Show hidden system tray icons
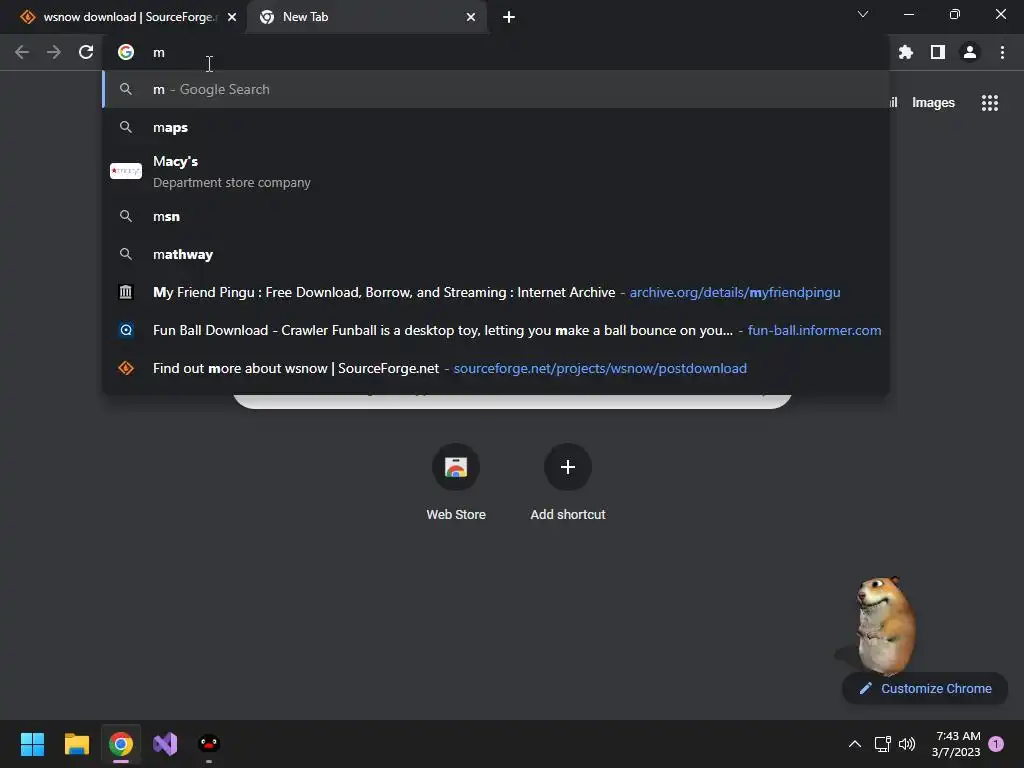Image resolution: width=1024 pixels, height=768 pixels. click(854, 744)
